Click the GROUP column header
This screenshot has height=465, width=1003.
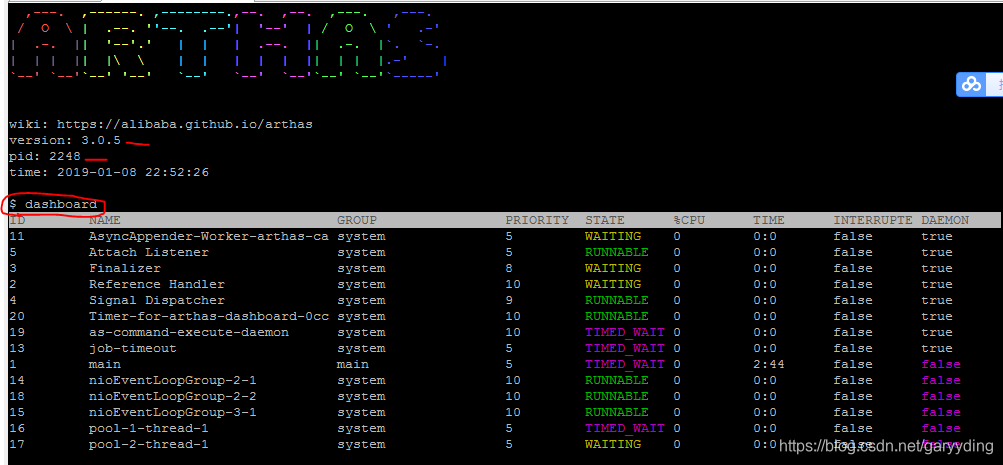[357, 220]
